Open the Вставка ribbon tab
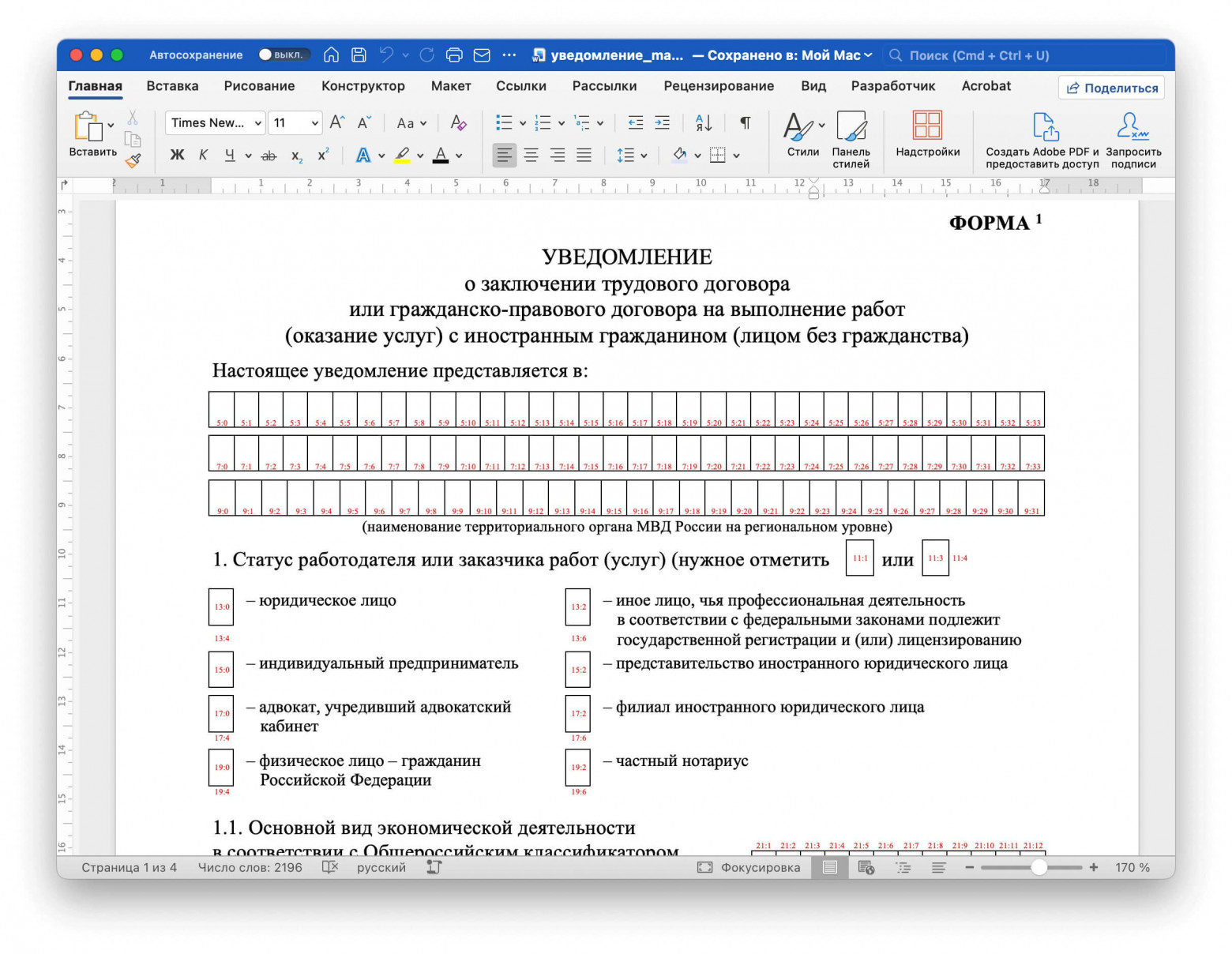Viewport: 1232px width, 954px height. (x=171, y=86)
